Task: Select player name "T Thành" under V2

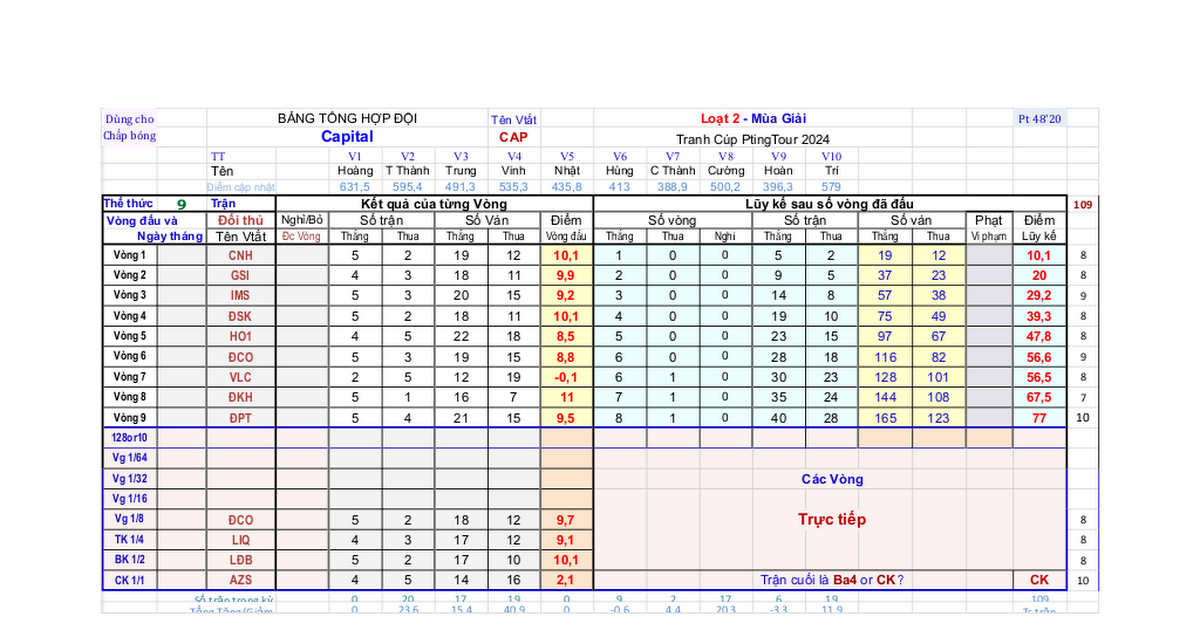Action: coord(407,171)
